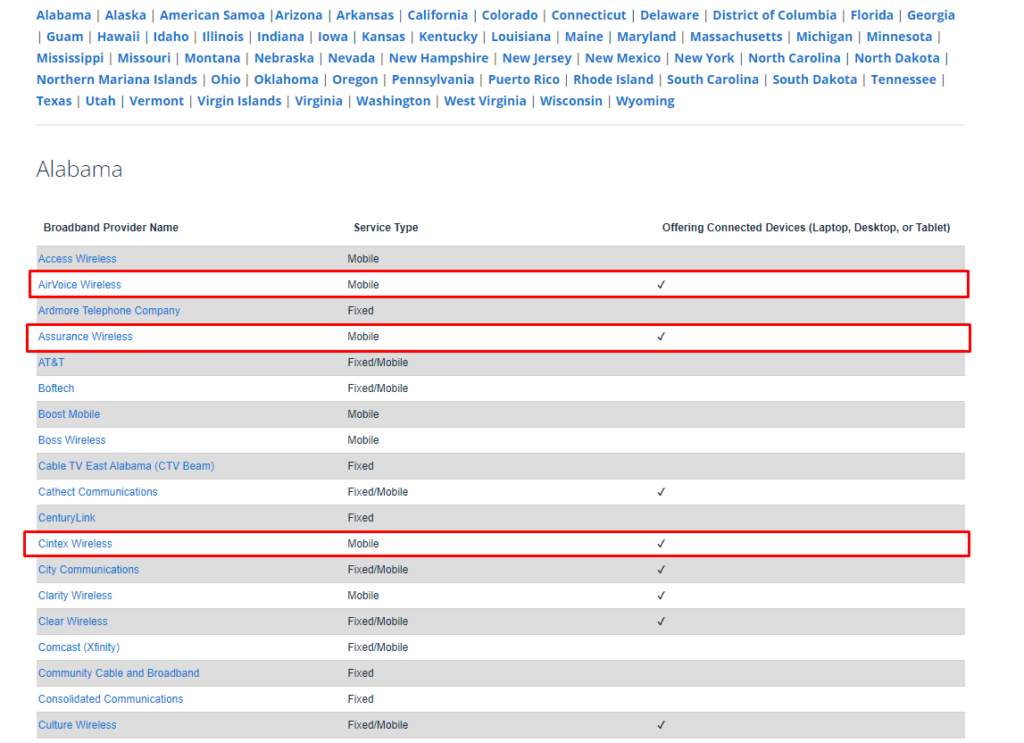Screen dimensions: 1024x743
Task: Select Massachusetts from state list
Action: 736,37
